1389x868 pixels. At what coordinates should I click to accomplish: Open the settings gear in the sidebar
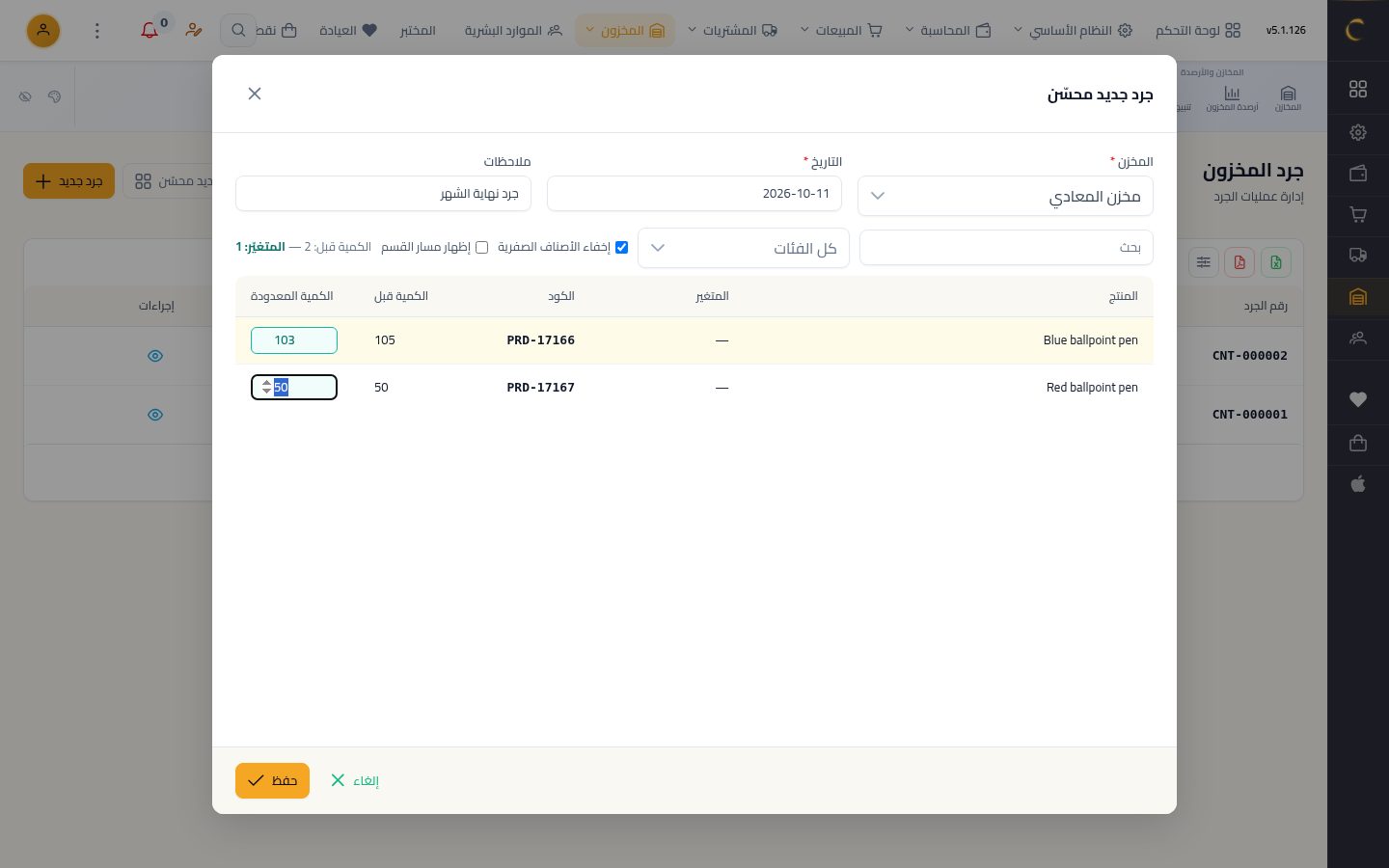coord(1358,132)
